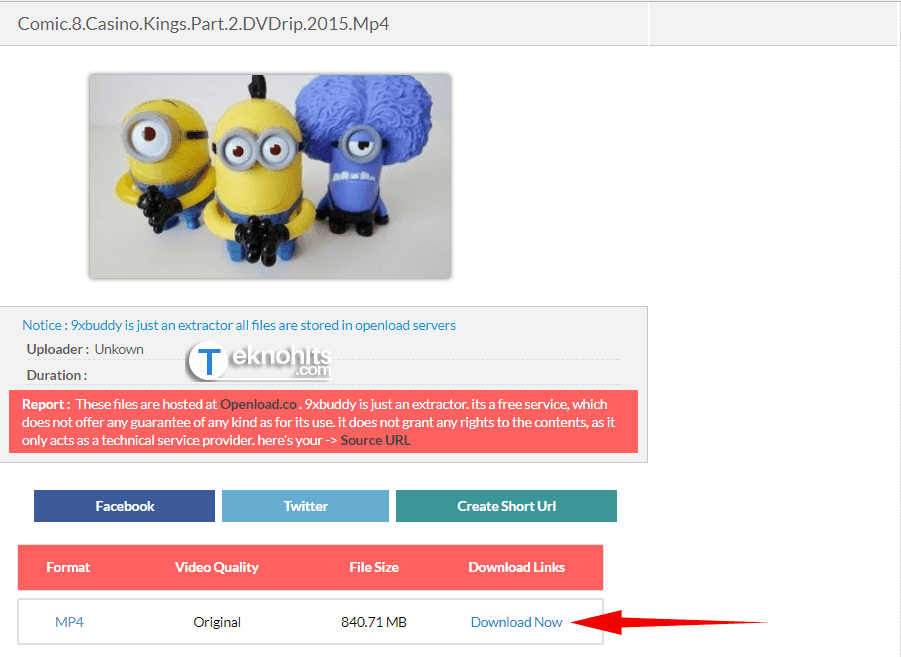Click the Format column header

click(x=68, y=567)
